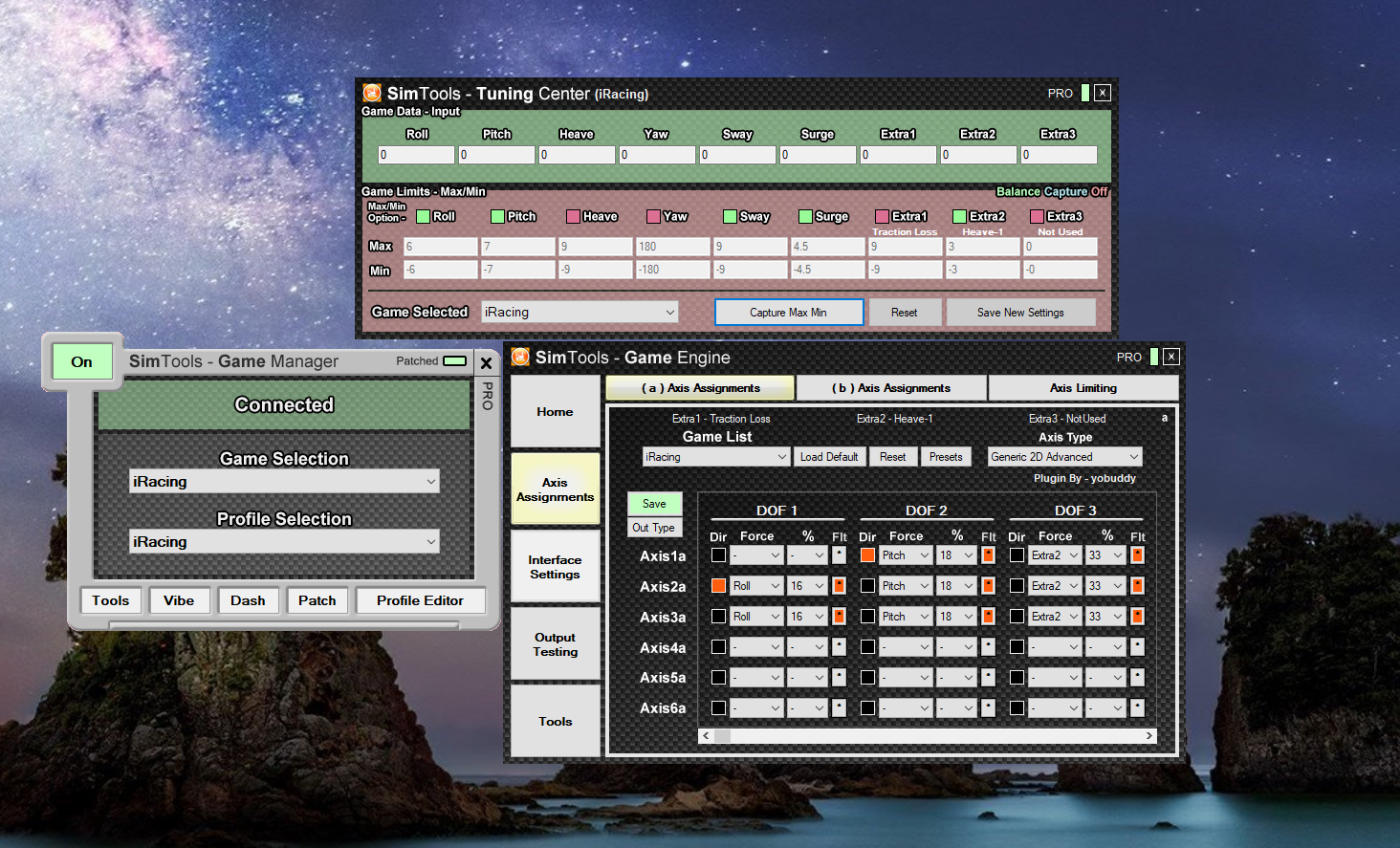Click the Capture Max Min button
Viewport: 1400px width, 848px height.
point(789,312)
